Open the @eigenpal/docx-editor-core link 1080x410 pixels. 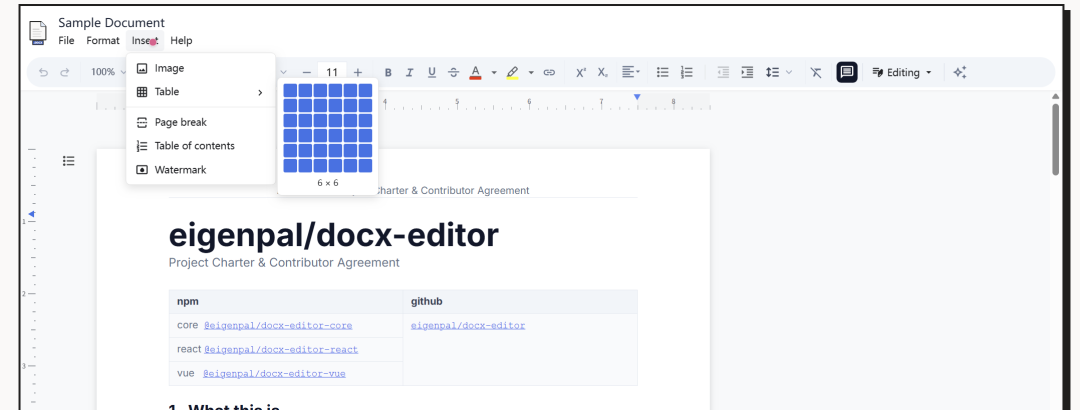tap(278, 325)
